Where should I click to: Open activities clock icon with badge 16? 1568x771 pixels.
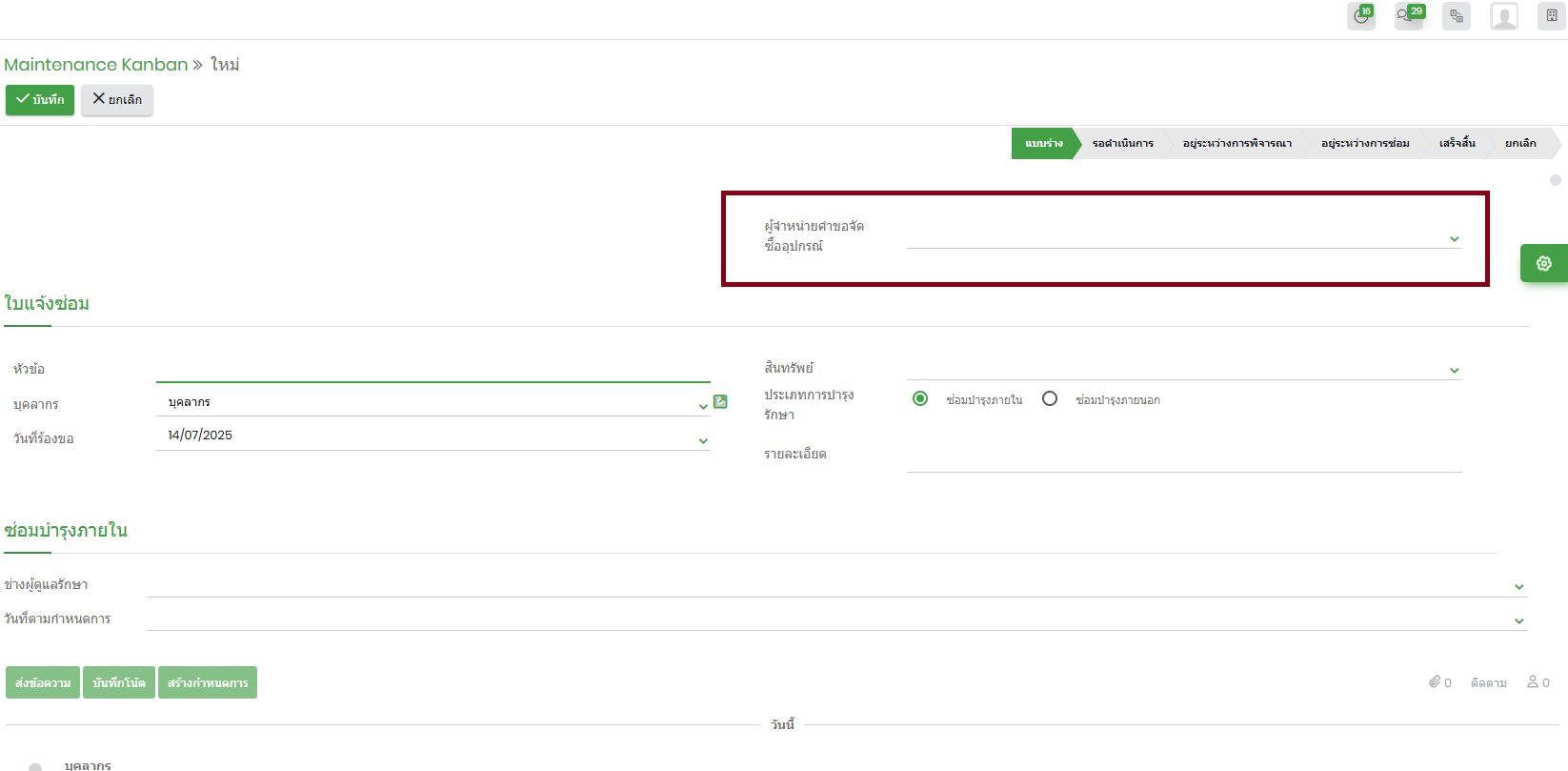[1360, 16]
